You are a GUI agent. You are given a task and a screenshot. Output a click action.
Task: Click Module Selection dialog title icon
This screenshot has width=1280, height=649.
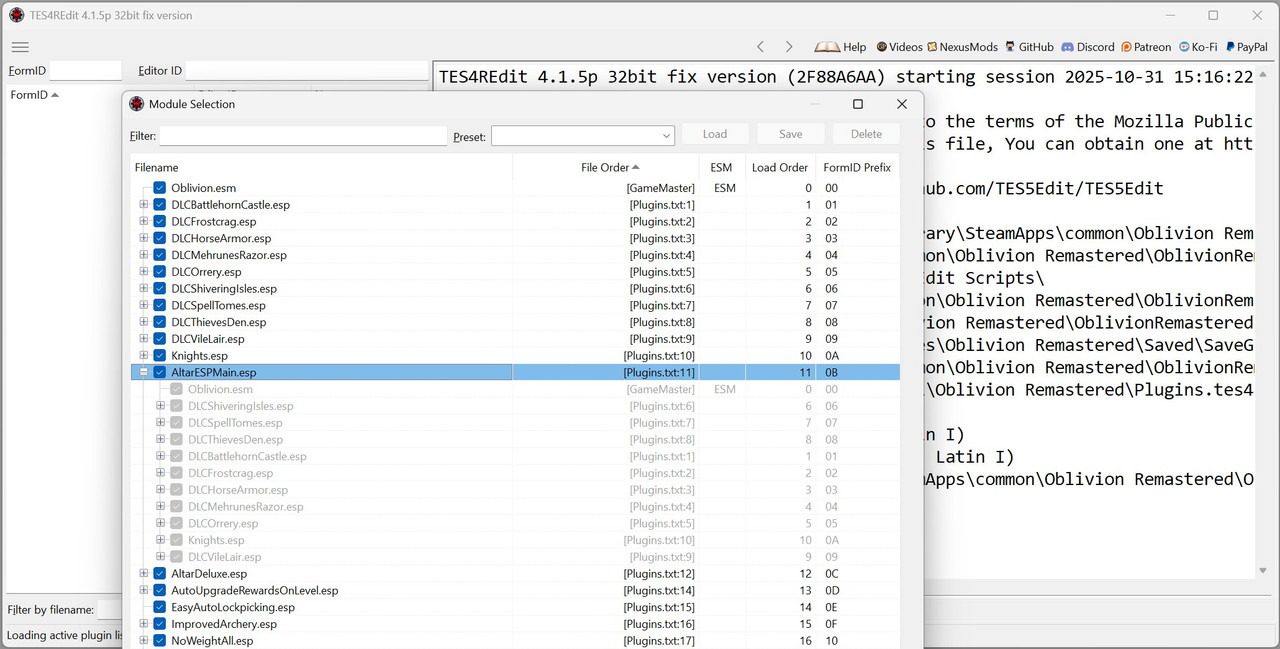(x=137, y=104)
